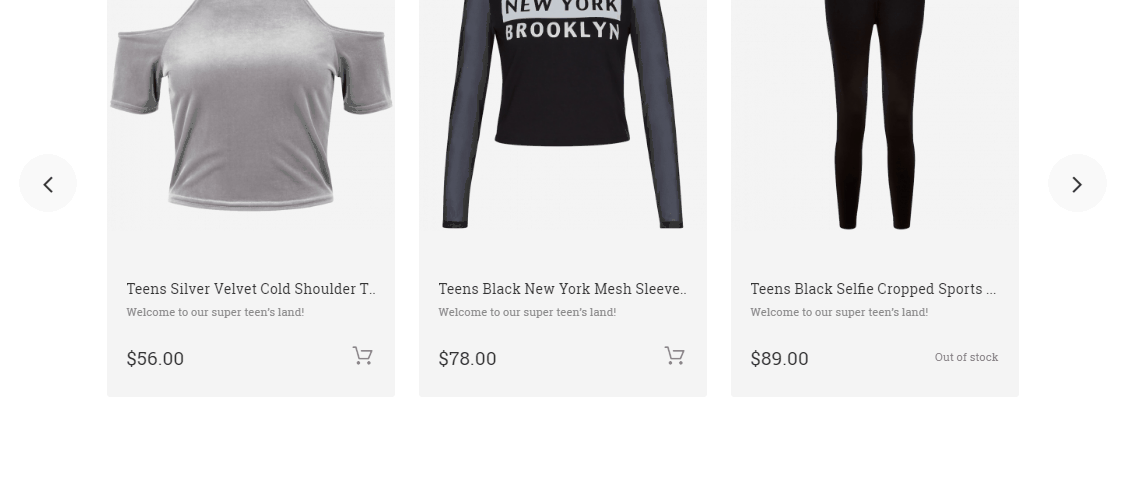Click the welcome subtitle under Mesh Sleeve top
The image size is (1148, 502).
pyautogui.click(x=527, y=312)
